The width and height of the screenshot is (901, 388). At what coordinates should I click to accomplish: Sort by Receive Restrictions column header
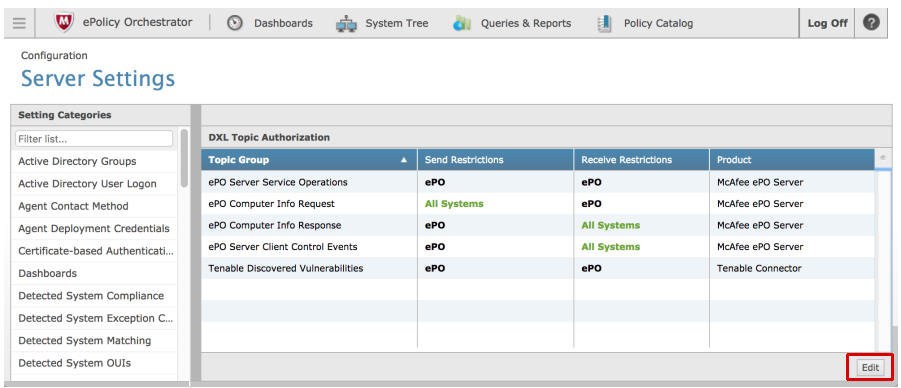642,160
